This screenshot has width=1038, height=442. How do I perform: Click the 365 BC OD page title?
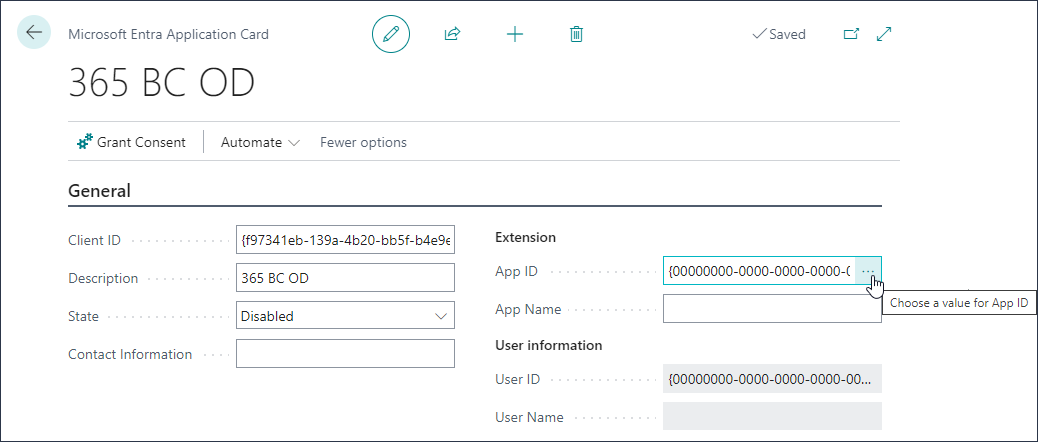pyautogui.click(x=162, y=84)
